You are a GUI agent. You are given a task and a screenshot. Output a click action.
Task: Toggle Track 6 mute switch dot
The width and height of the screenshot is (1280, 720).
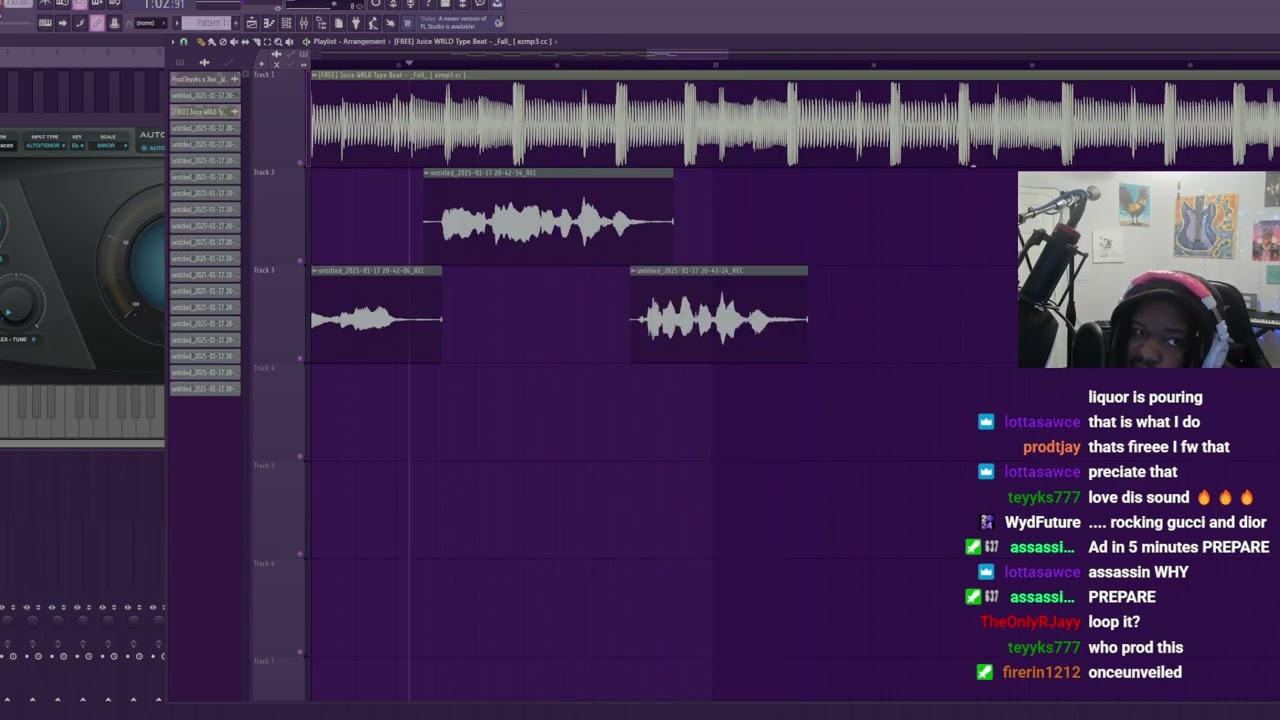(x=300, y=654)
